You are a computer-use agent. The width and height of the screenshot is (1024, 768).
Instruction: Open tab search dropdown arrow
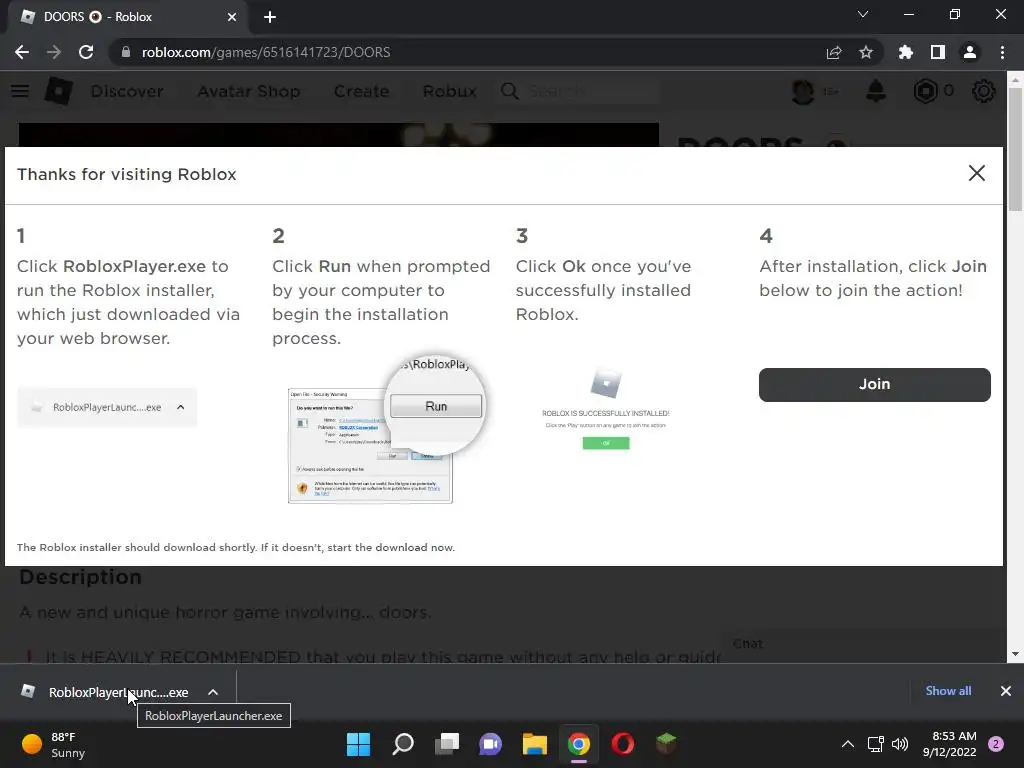coord(863,14)
